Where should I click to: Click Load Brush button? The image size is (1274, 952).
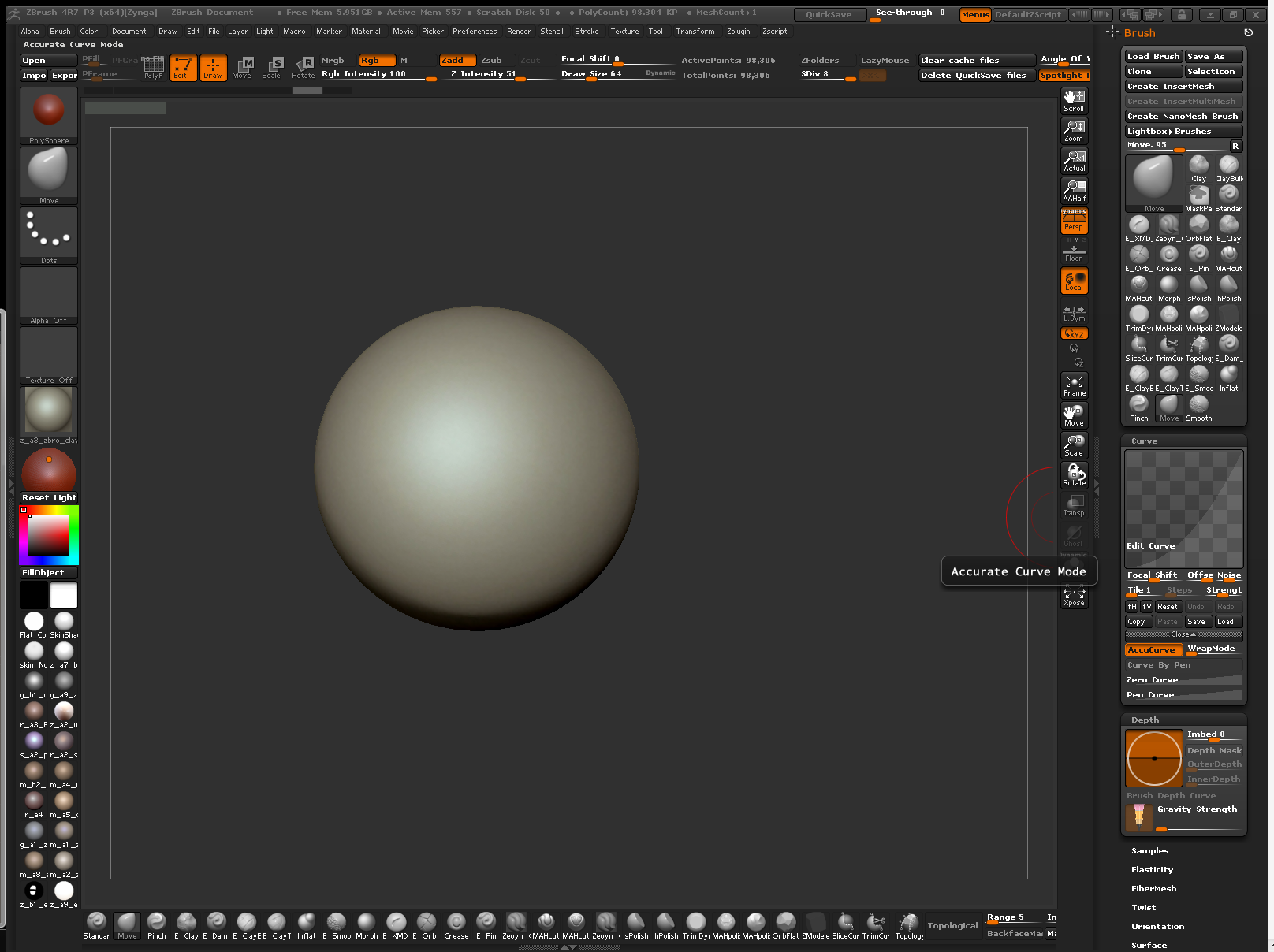pyautogui.click(x=1153, y=57)
